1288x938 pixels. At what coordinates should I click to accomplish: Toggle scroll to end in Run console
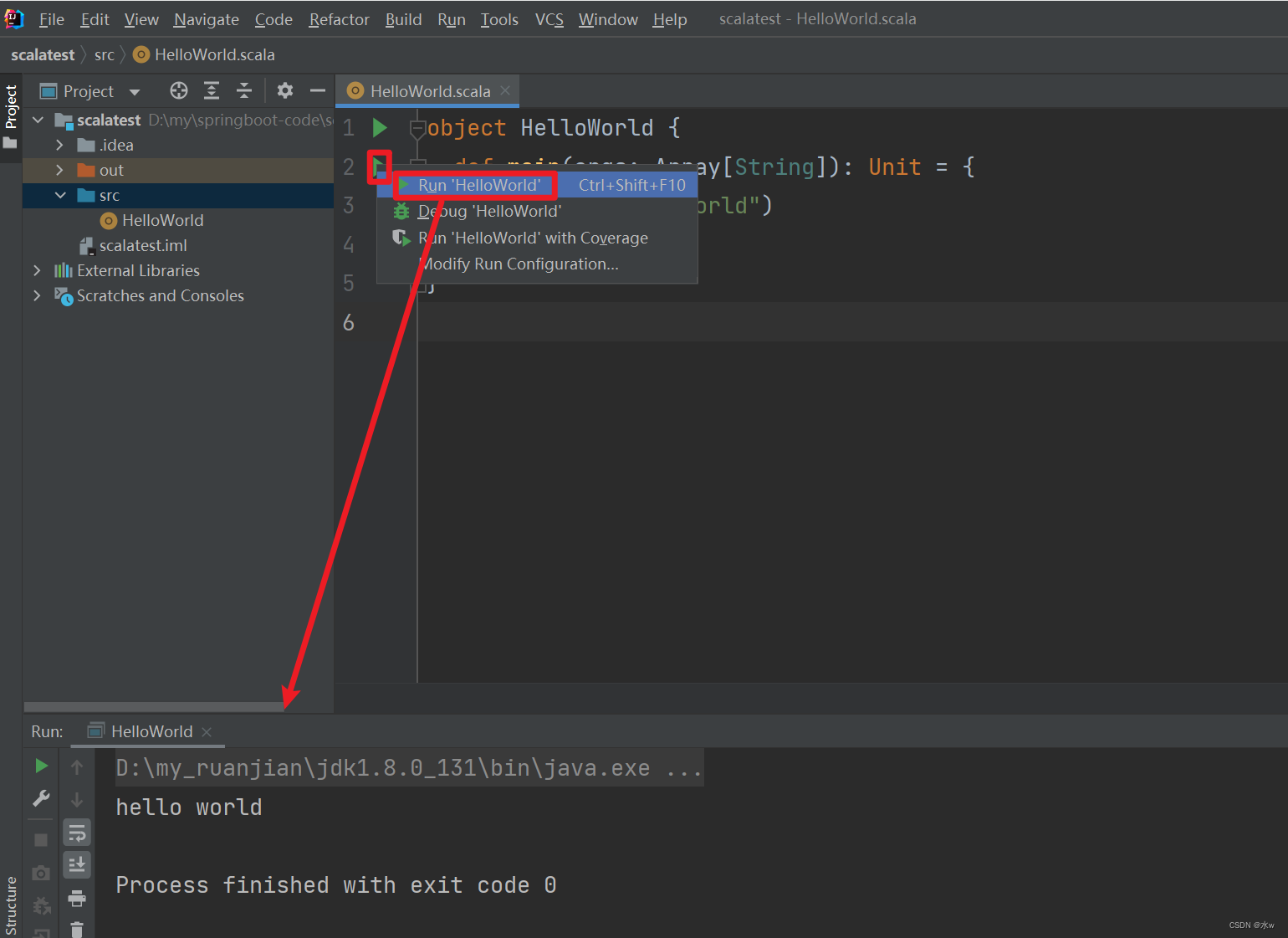pos(77,864)
